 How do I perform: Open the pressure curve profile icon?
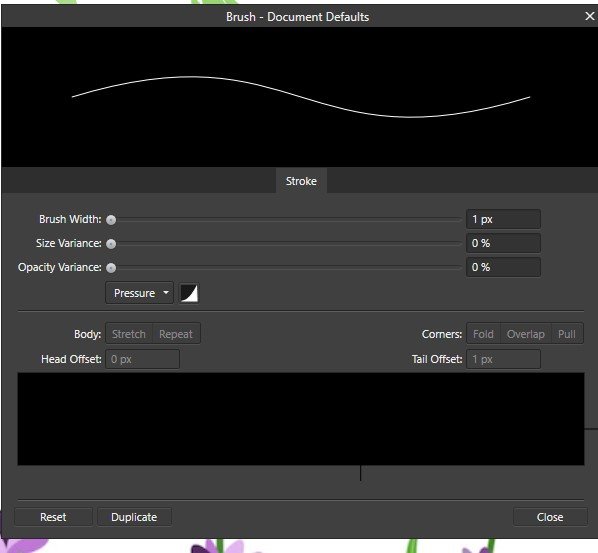(x=189, y=293)
